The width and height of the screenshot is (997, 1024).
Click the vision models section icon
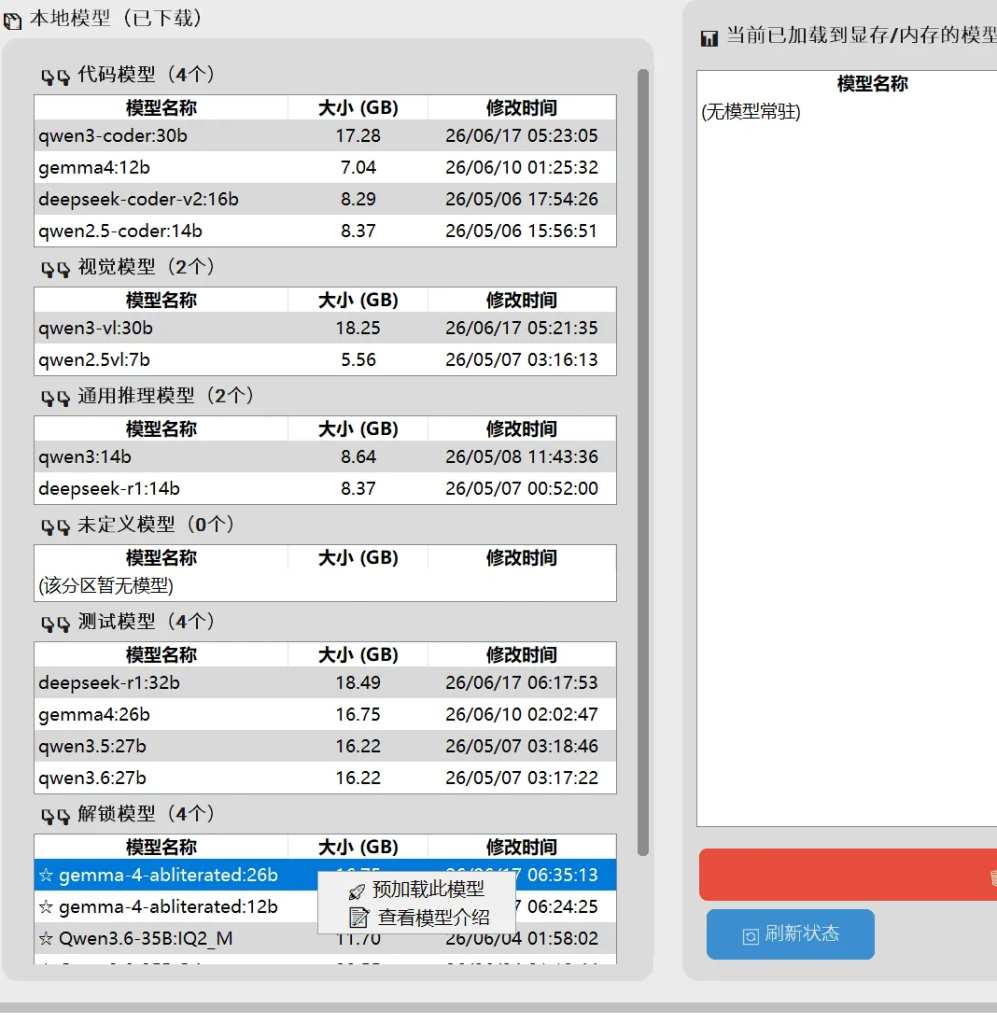pyautogui.click(x=55, y=269)
